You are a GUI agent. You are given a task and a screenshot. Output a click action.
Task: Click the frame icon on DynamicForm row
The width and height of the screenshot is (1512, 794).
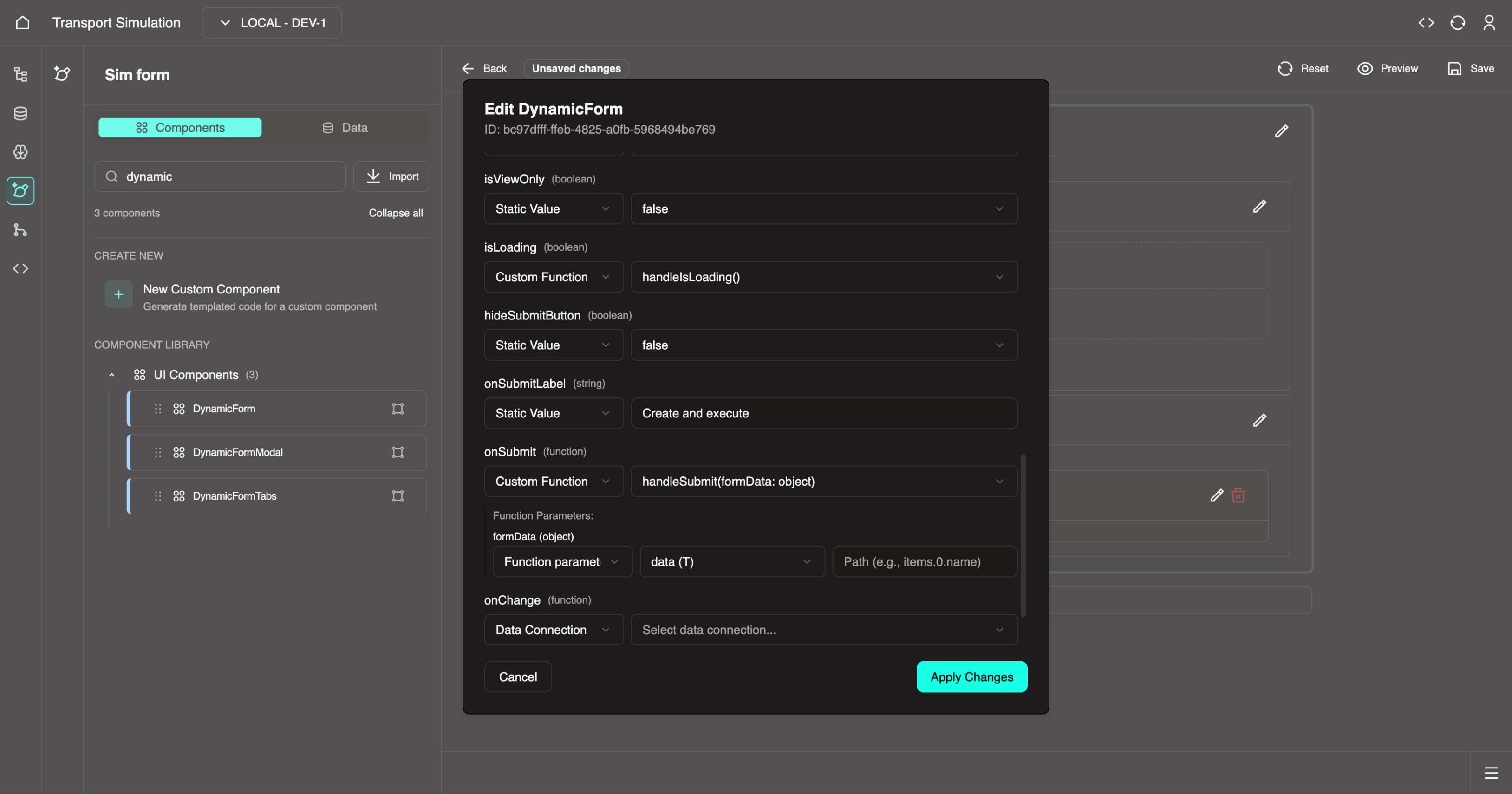(398, 409)
